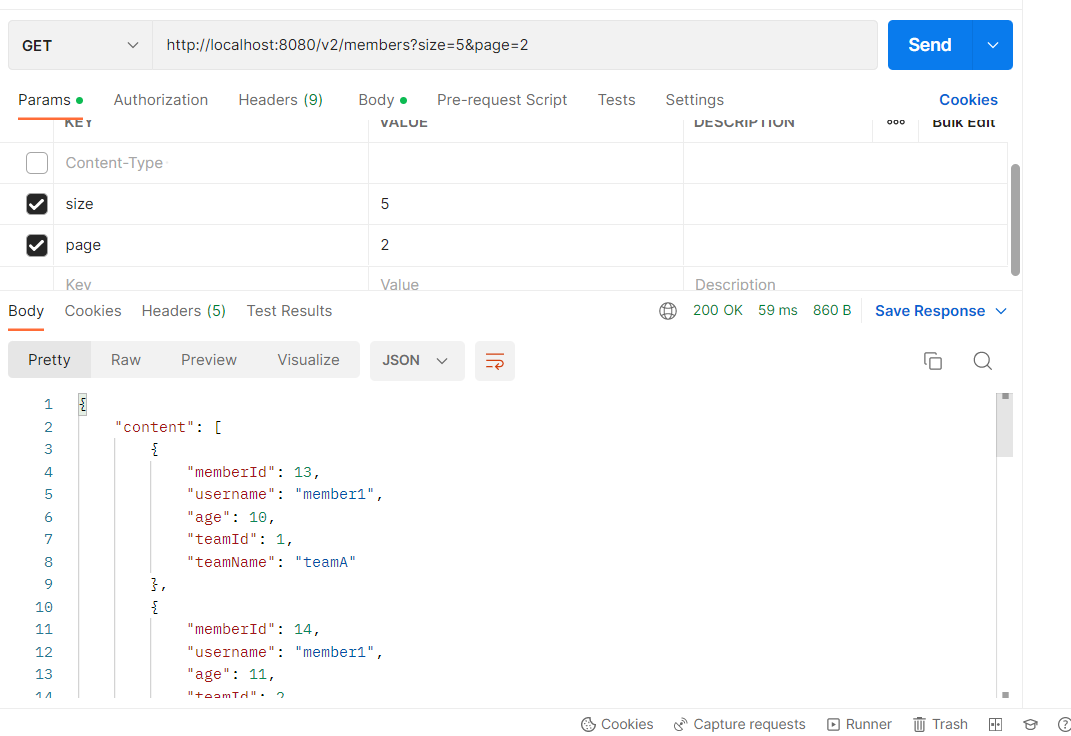
Task: Click the "content" key on line 2
Action: (154, 427)
